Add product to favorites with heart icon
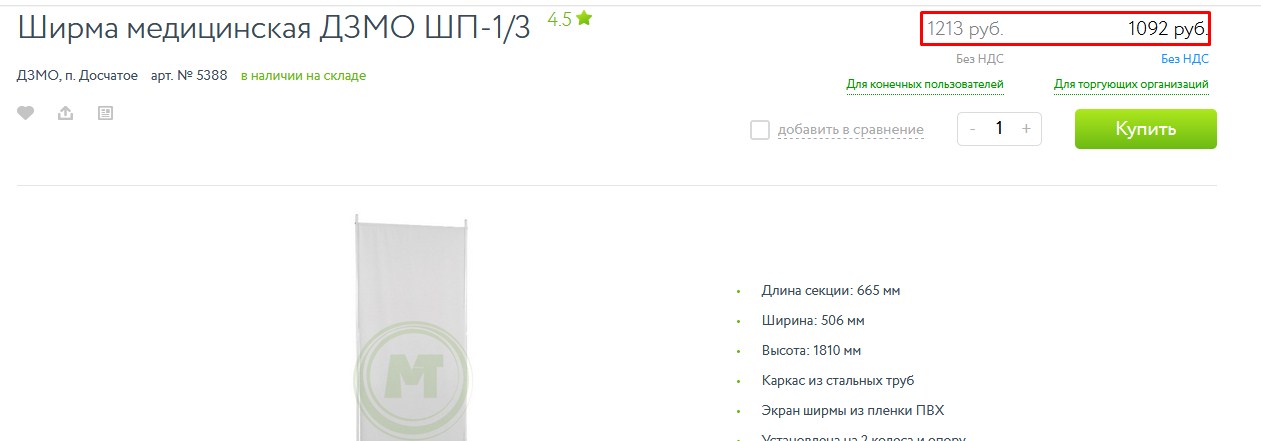Viewport: 1261px width, 441px height. point(25,114)
